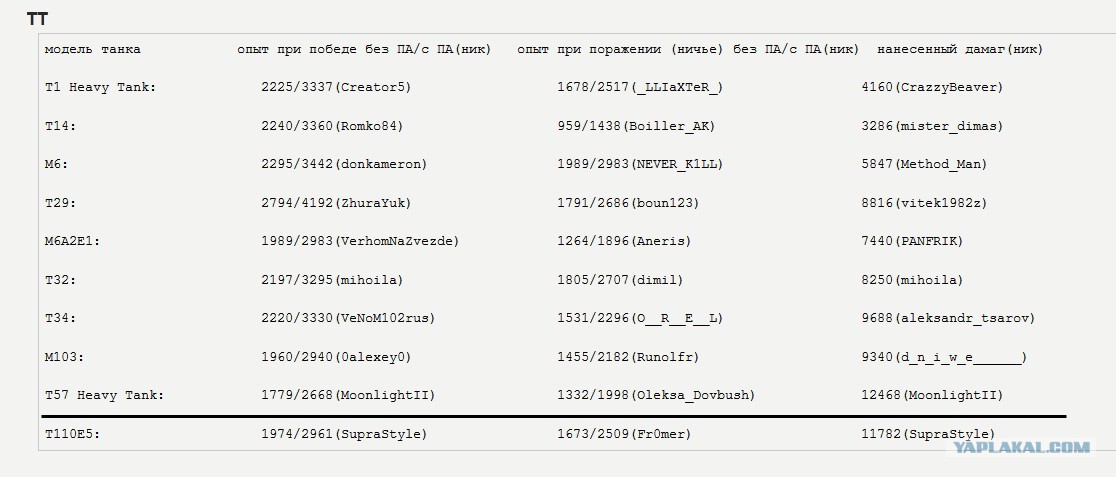Click the TT heading above the table
1116x477 pixels.
click(37, 19)
